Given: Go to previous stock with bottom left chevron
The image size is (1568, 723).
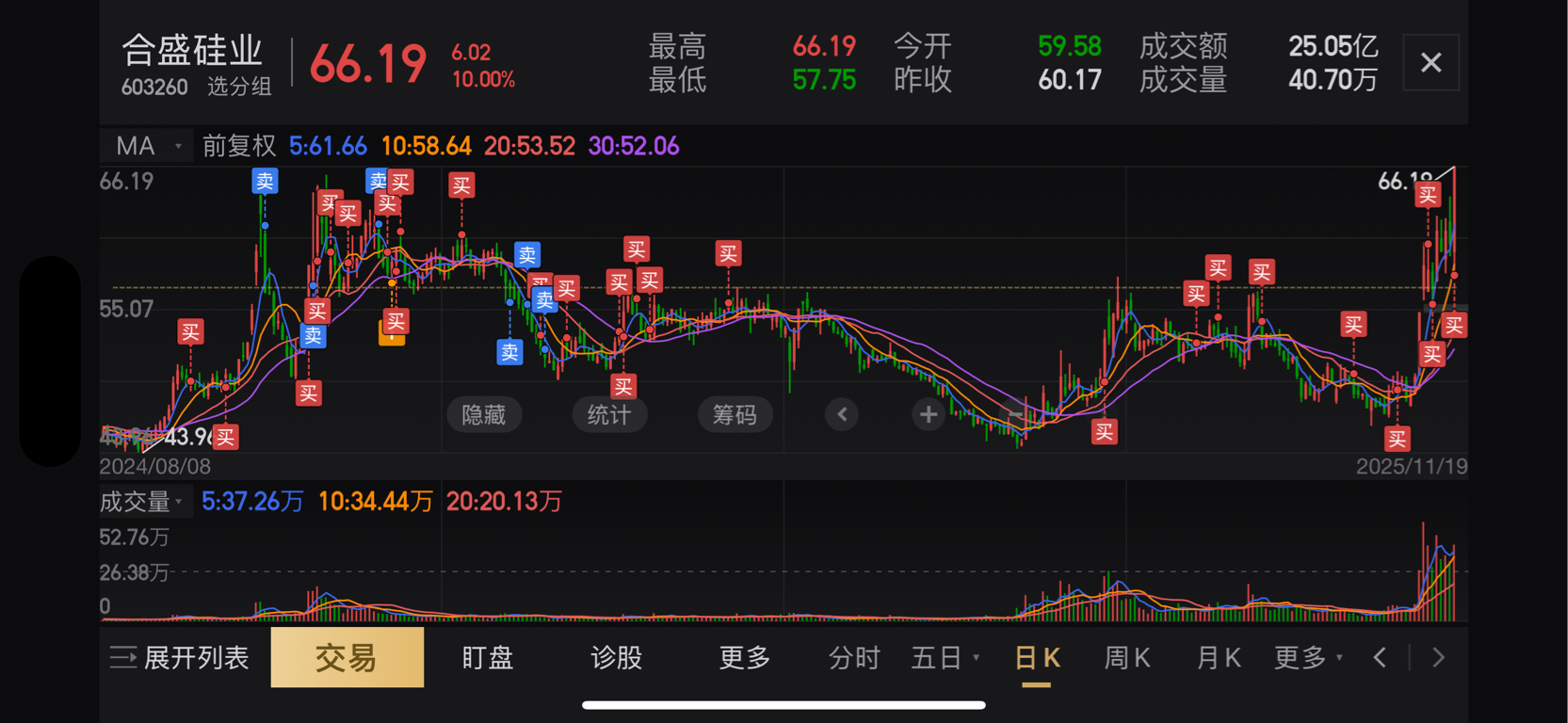Looking at the screenshot, I should (1380, 657).
